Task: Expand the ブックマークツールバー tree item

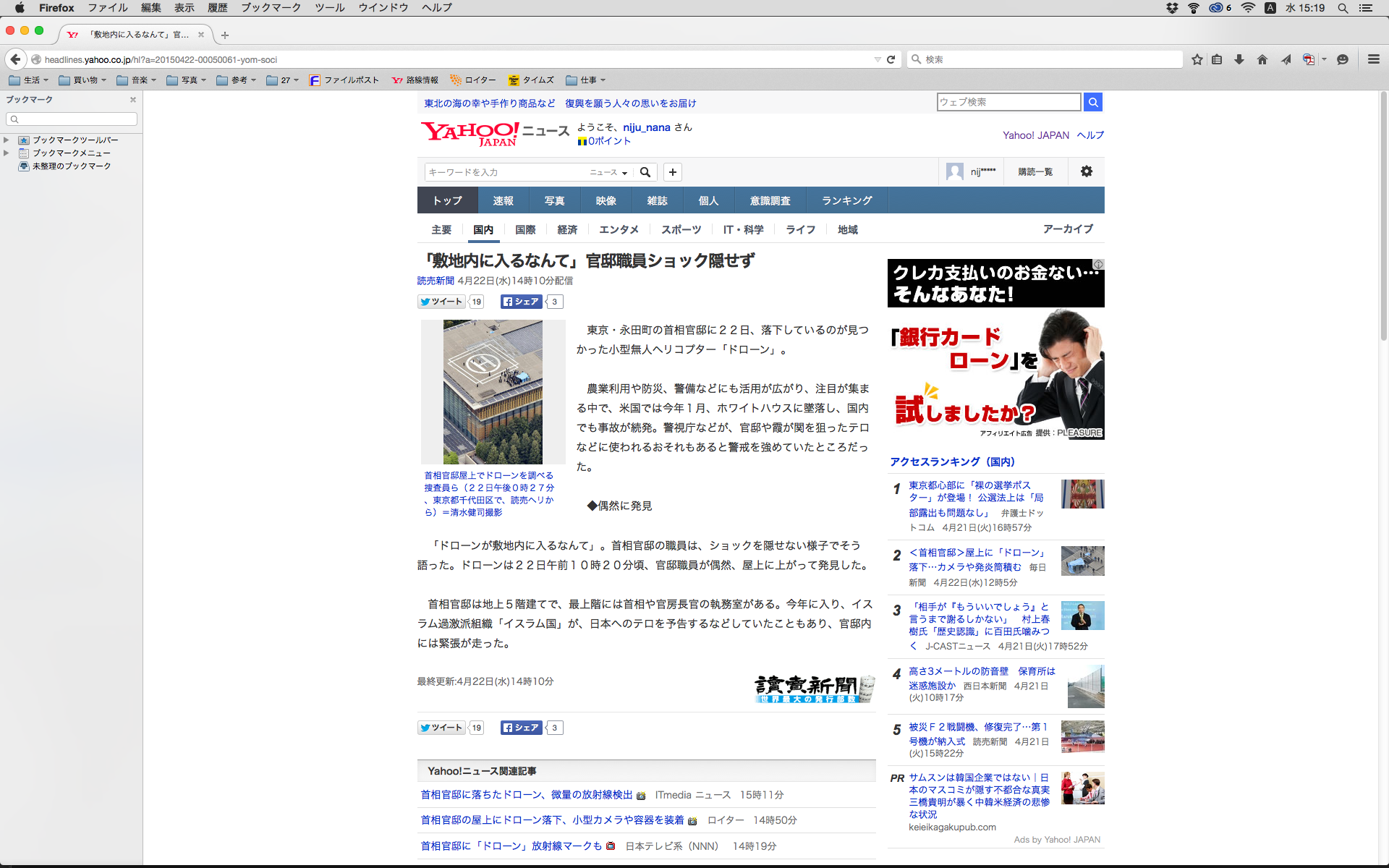Action: 7,140
